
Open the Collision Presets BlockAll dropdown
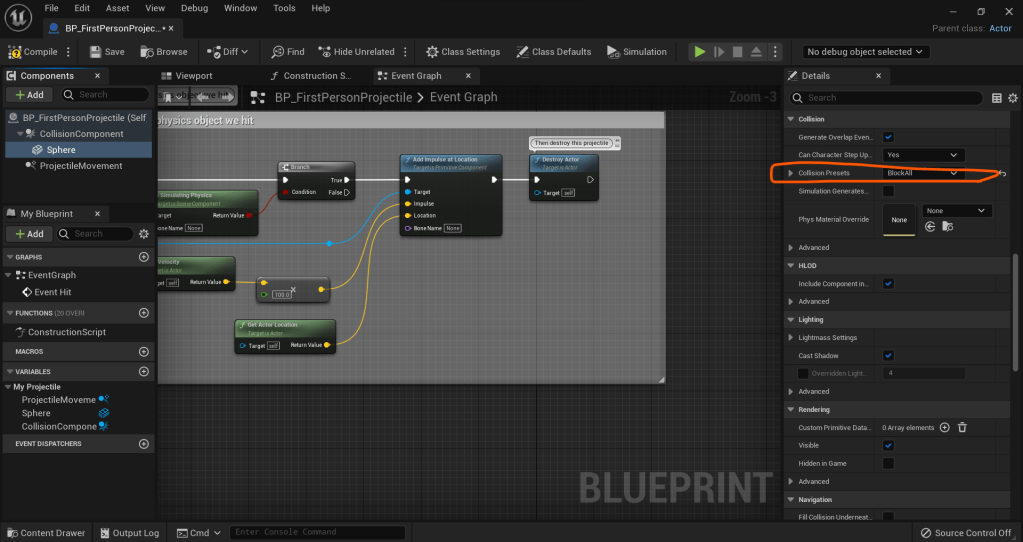[x=922, y=173]
